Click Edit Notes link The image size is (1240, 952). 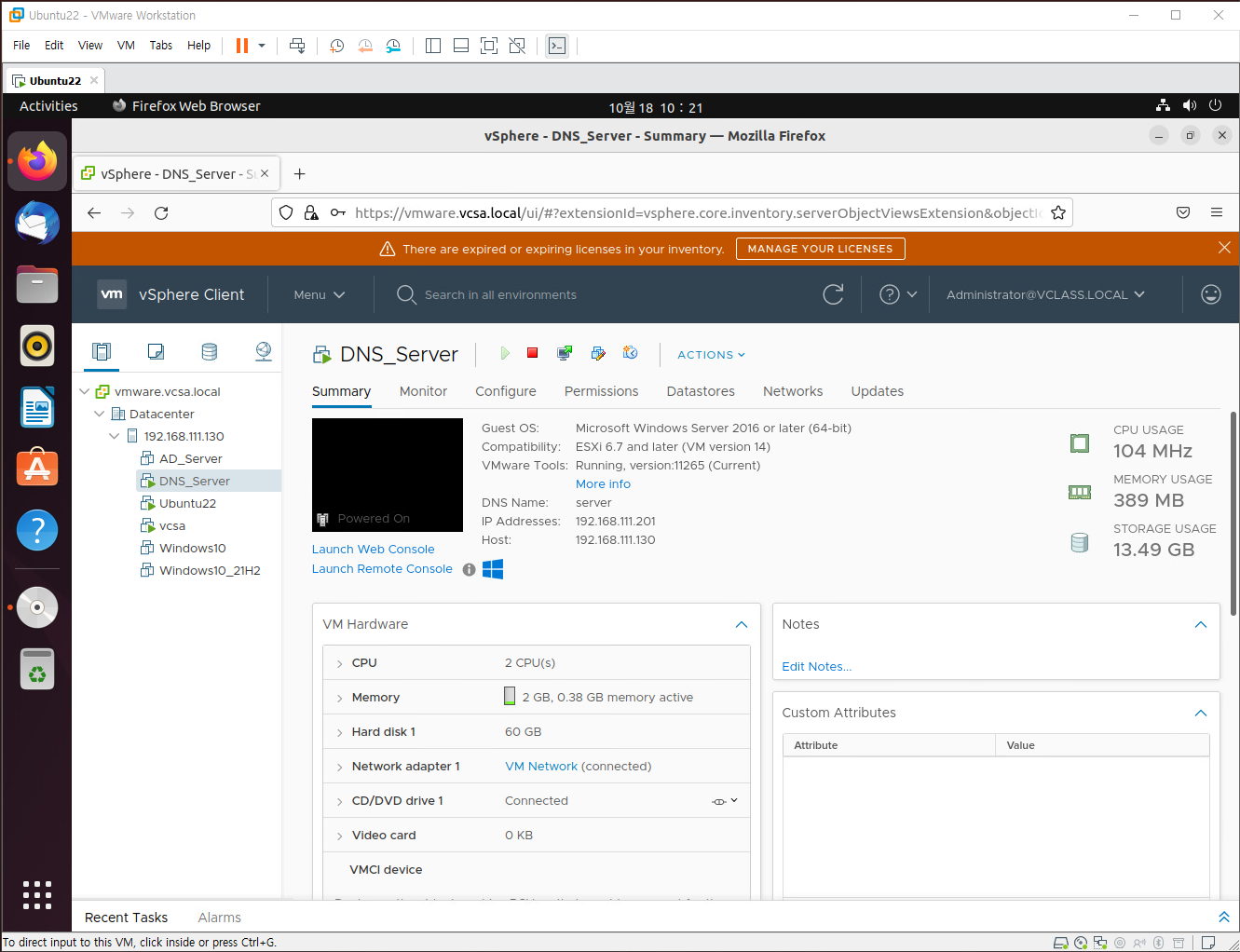point(817,667)
